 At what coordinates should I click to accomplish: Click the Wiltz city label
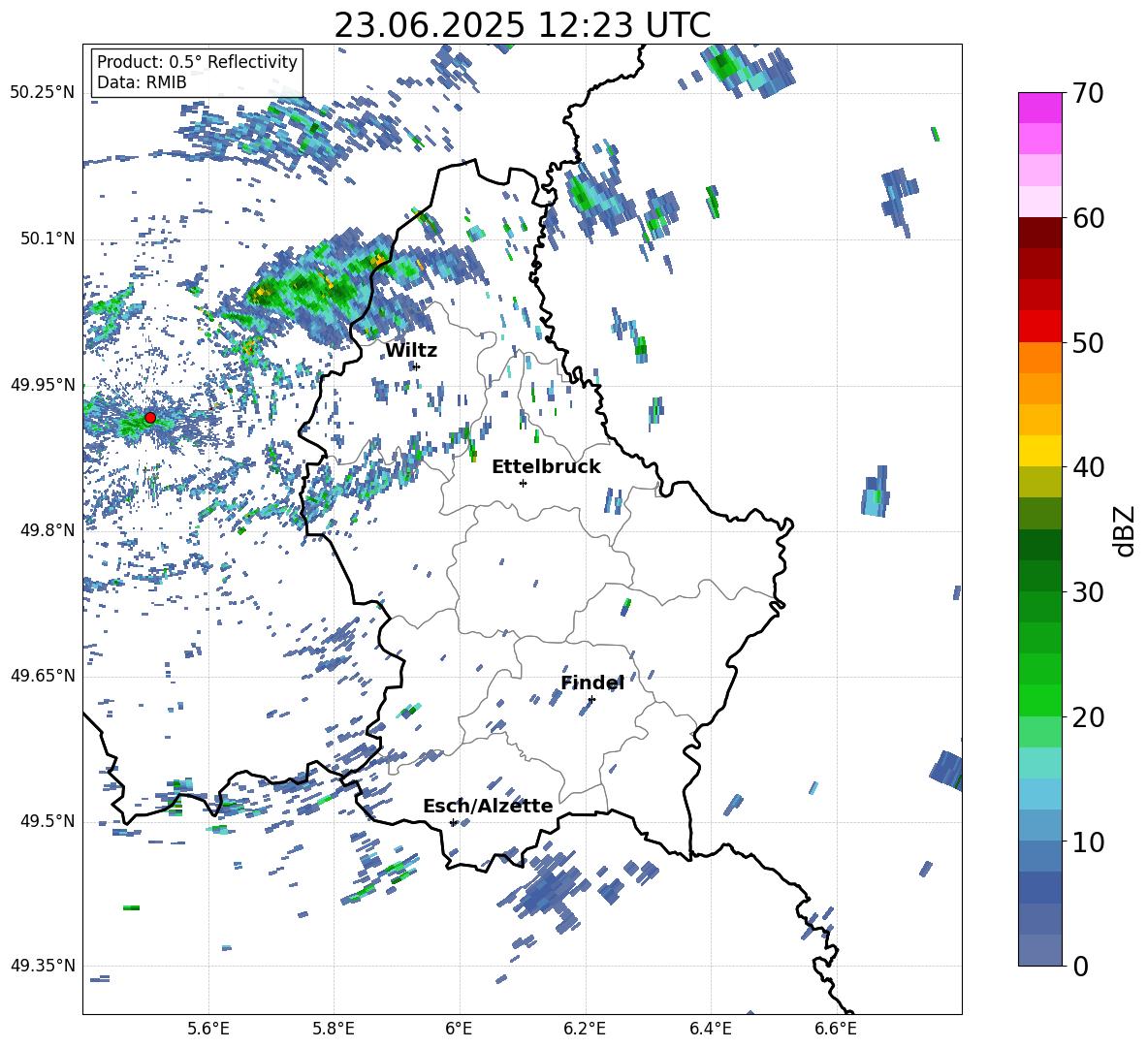click(x=411, y=351)
